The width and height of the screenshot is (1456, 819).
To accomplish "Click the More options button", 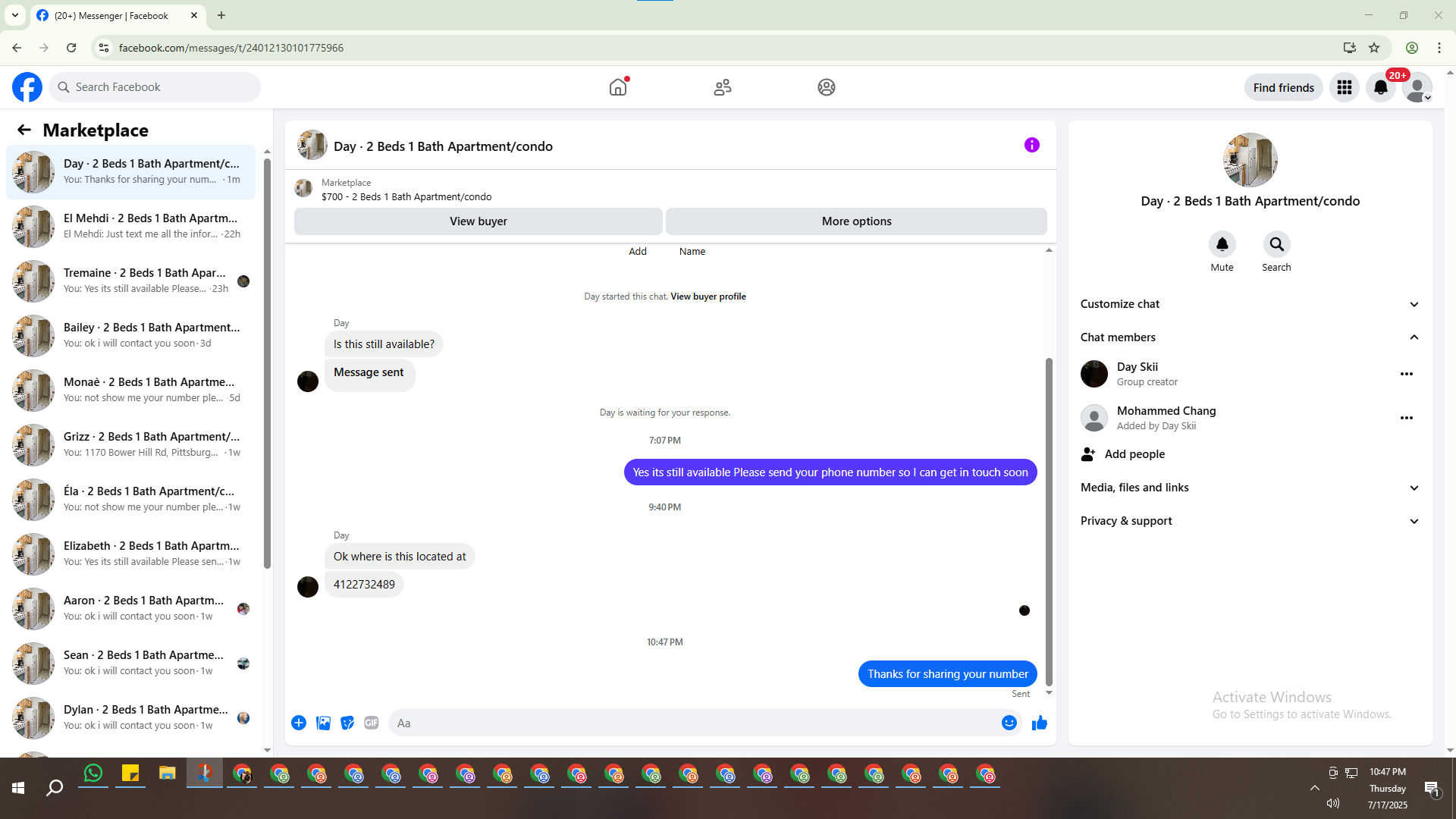I will pos(856,221).
